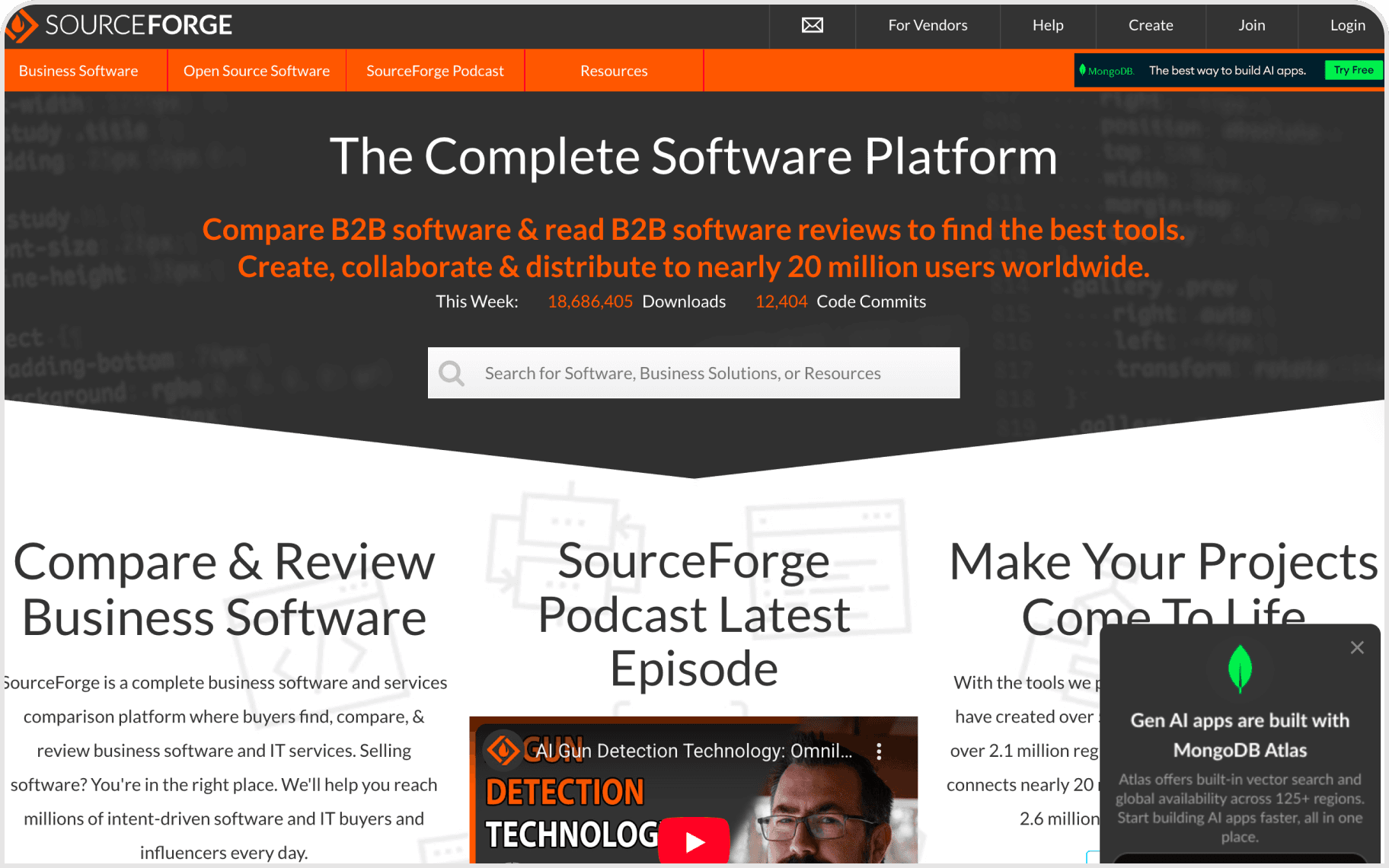Image resolution: width=1389 pixels, height=868 pixels.
Task: Close the MongoDB Atlas popup
Action: [x=1357, y=647]
